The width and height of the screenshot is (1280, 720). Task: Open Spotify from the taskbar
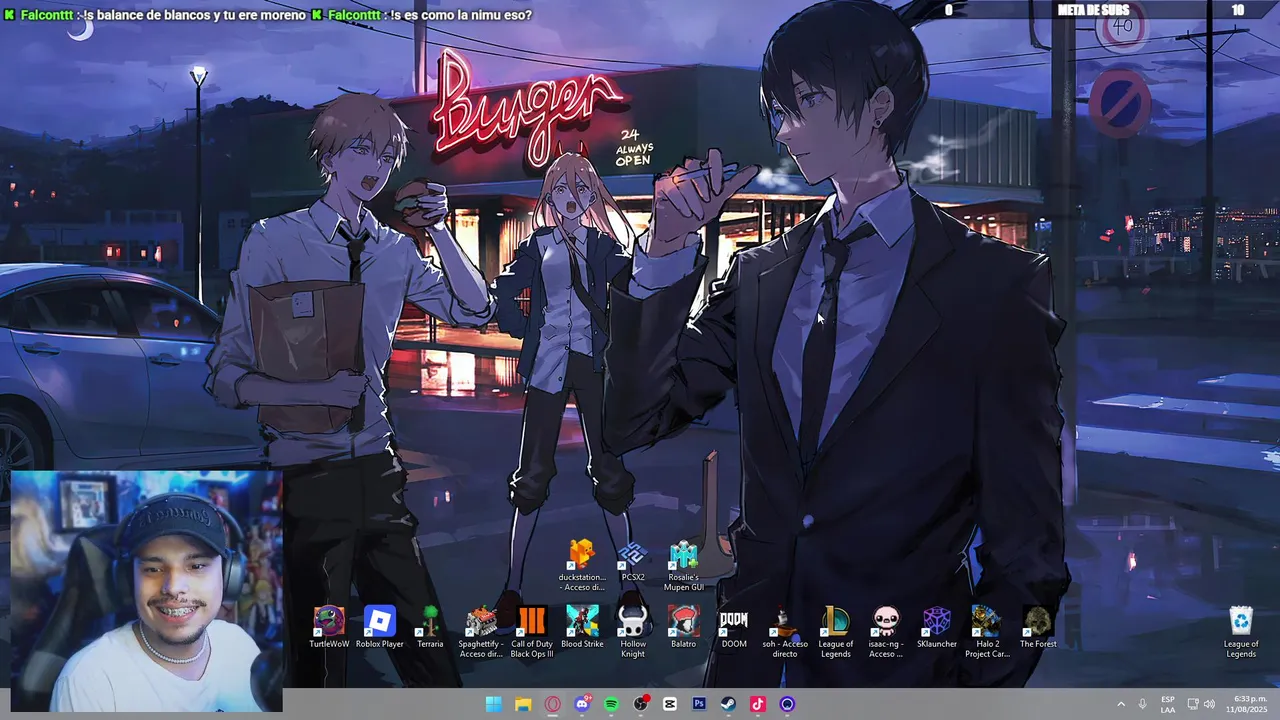[611, 704]
